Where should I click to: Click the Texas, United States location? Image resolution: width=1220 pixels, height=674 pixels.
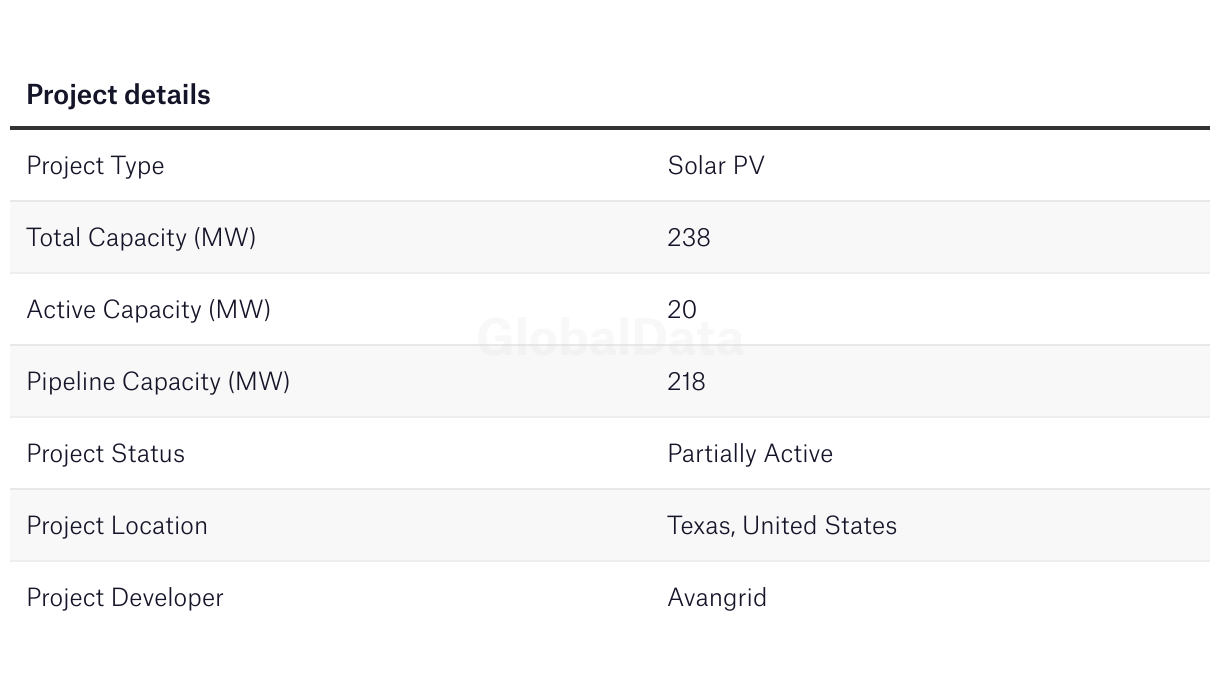782,525
